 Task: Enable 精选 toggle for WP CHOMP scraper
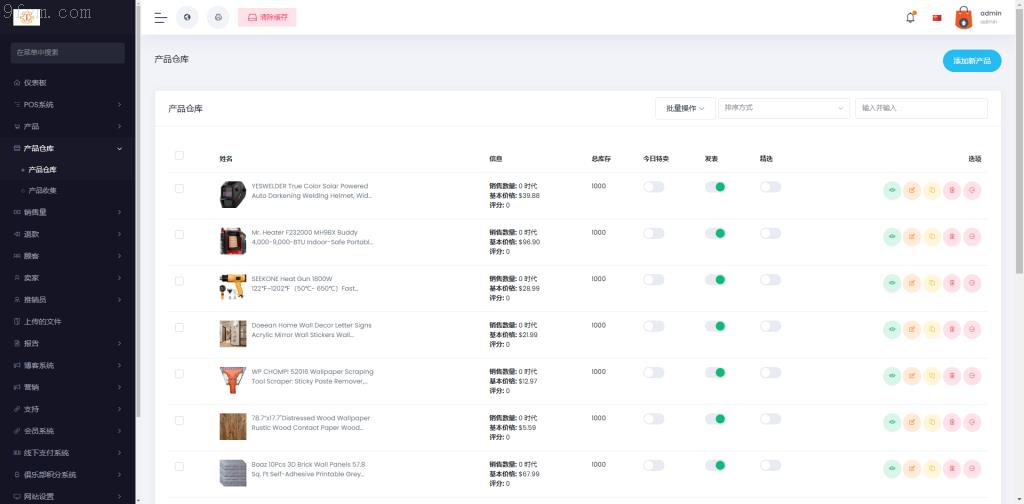pyautogui.click(x=770, y=372)
